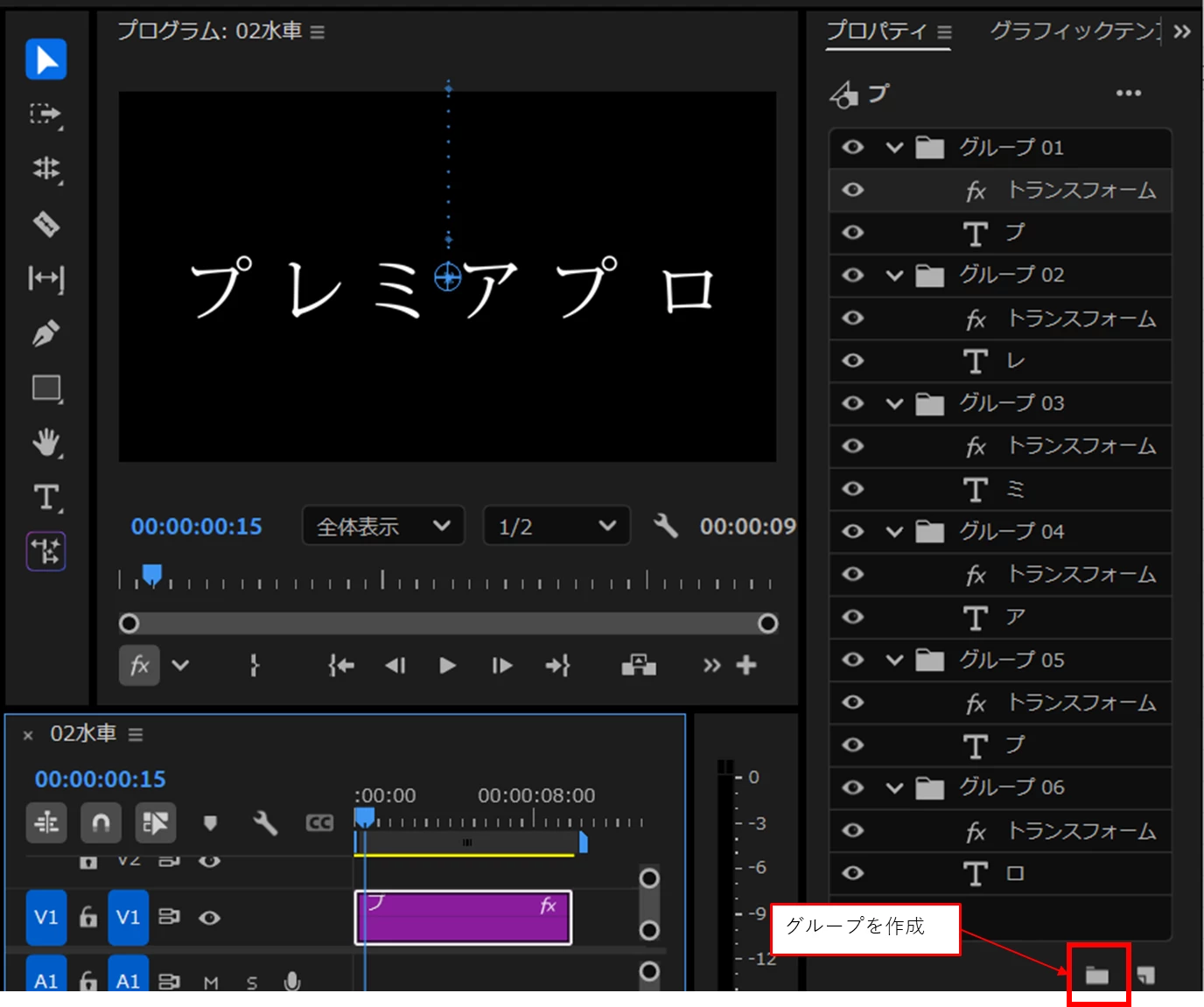The width and height of the screenshot is (1204, 1007).
Task: Collapse グループ 05 chevron
Action: (x=894, y=660)
